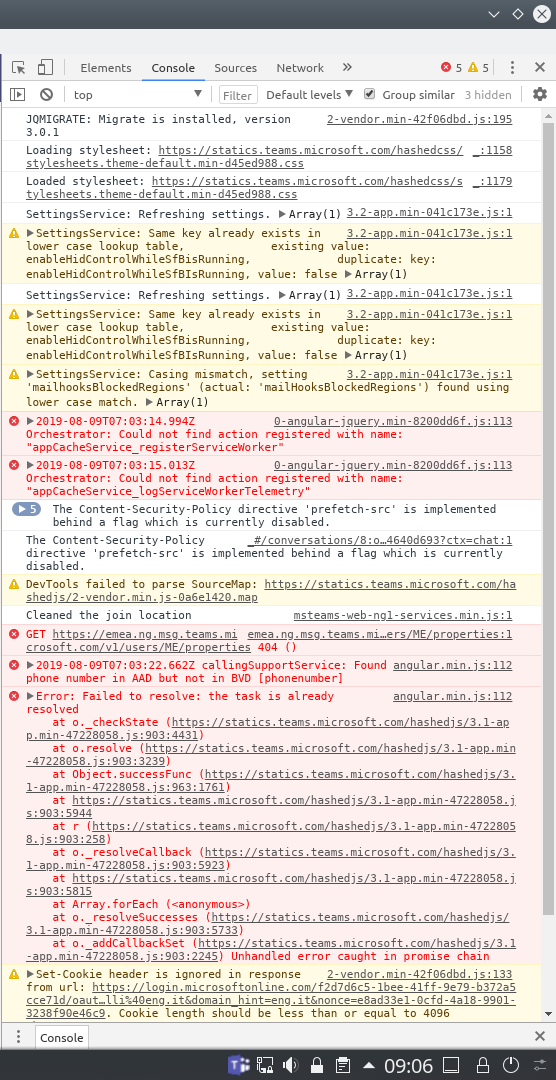The image size is (556, 1080).
Task: Open the volume speaker tray icon
Action: 290,1065
